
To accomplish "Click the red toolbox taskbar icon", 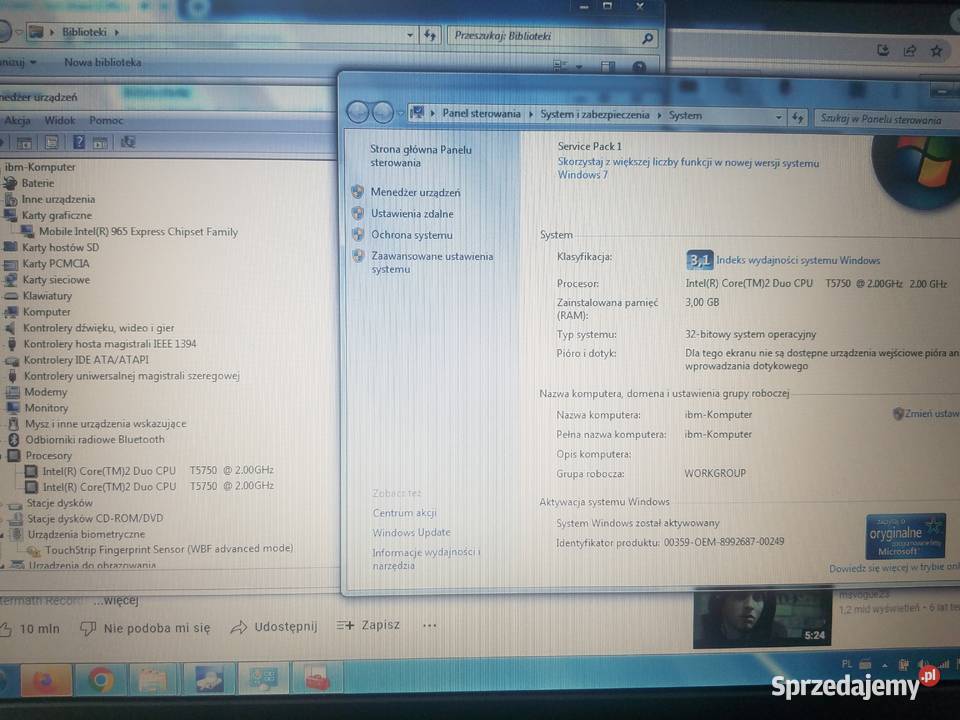I will pyautogui.click(x=316, y=680).
